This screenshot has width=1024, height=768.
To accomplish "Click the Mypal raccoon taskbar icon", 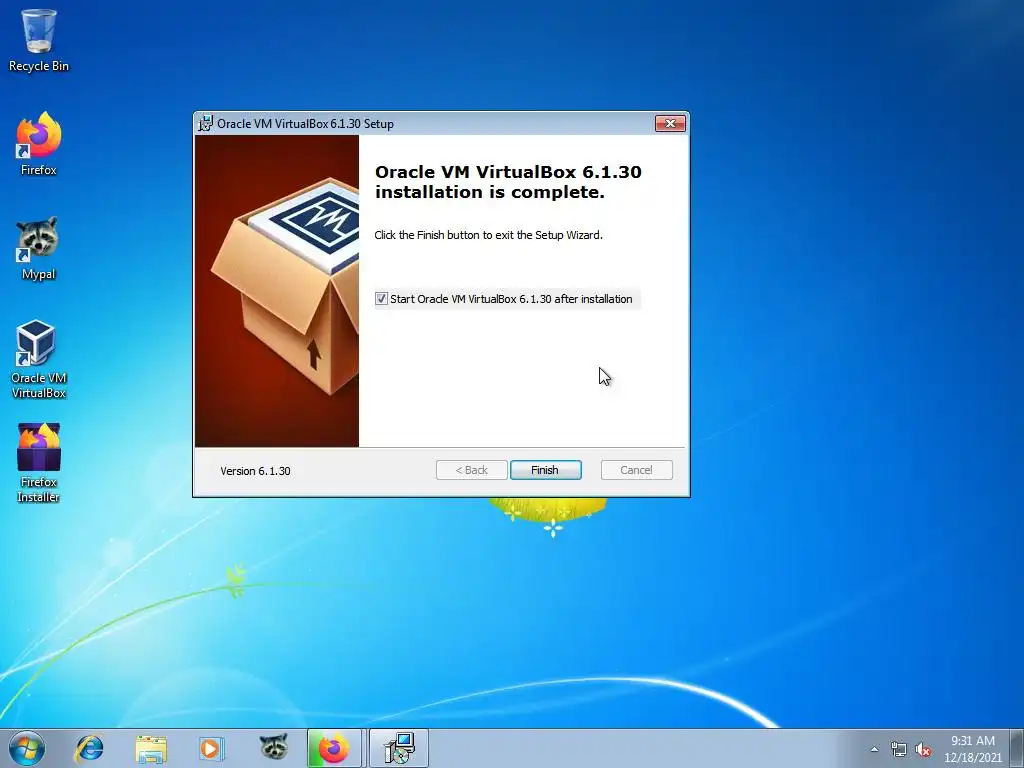I will tap(274, 747).
